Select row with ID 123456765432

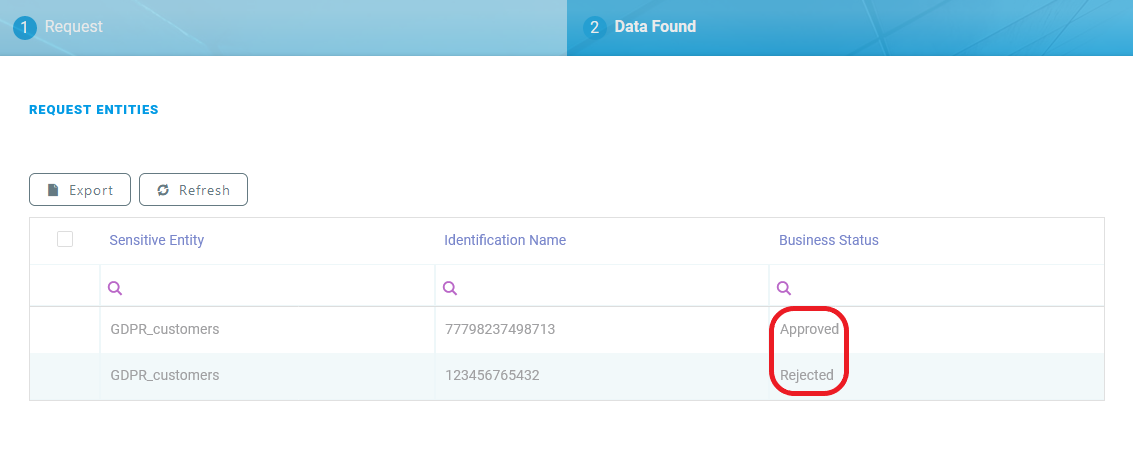[492, 376]
